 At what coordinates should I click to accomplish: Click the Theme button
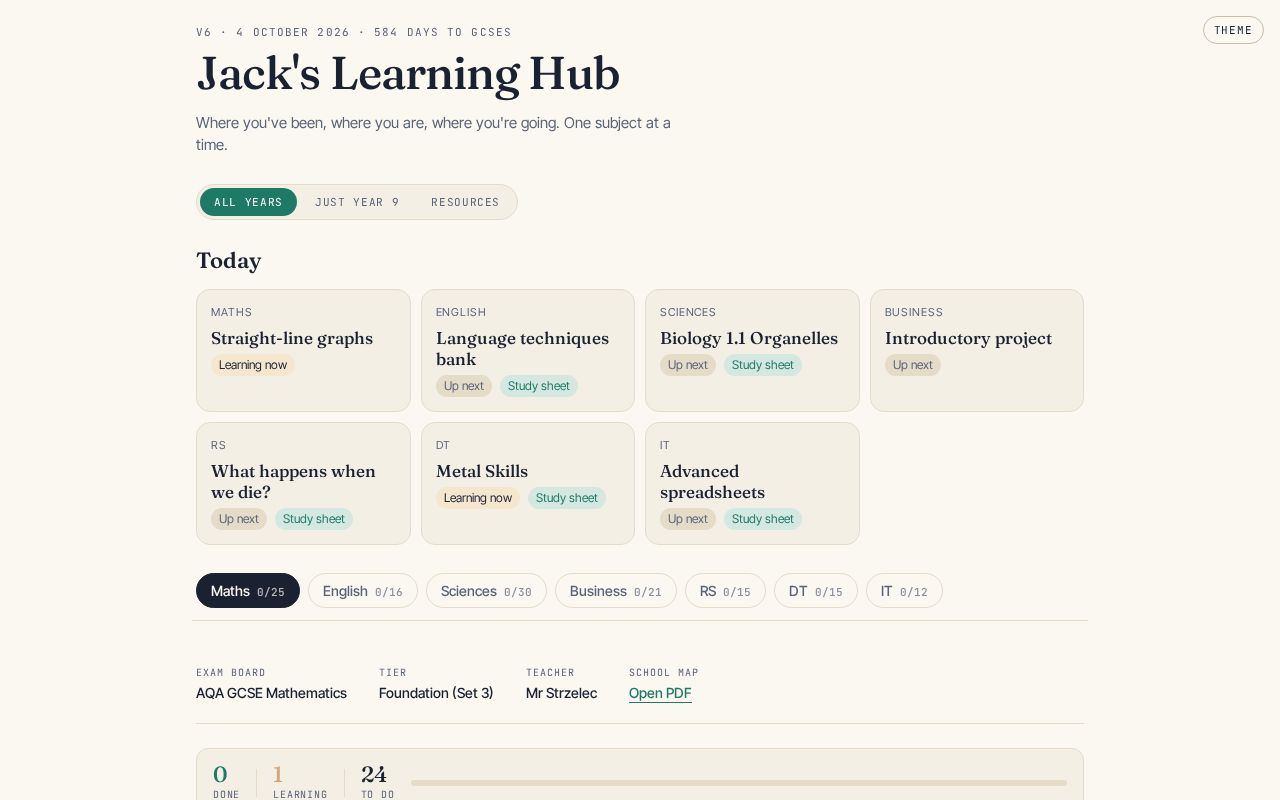[1233, 30]
